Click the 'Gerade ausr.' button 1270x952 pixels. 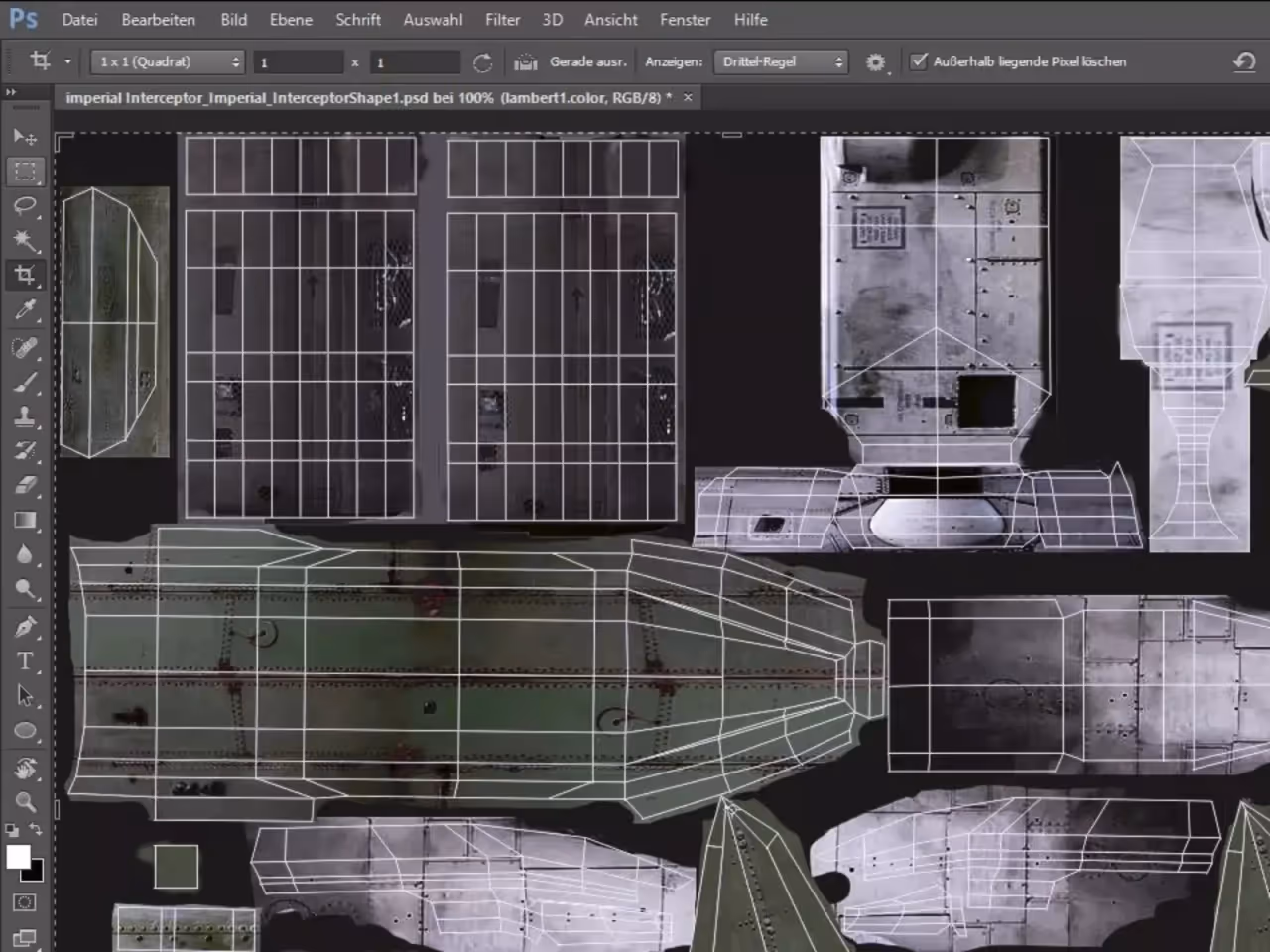[588, 61]
